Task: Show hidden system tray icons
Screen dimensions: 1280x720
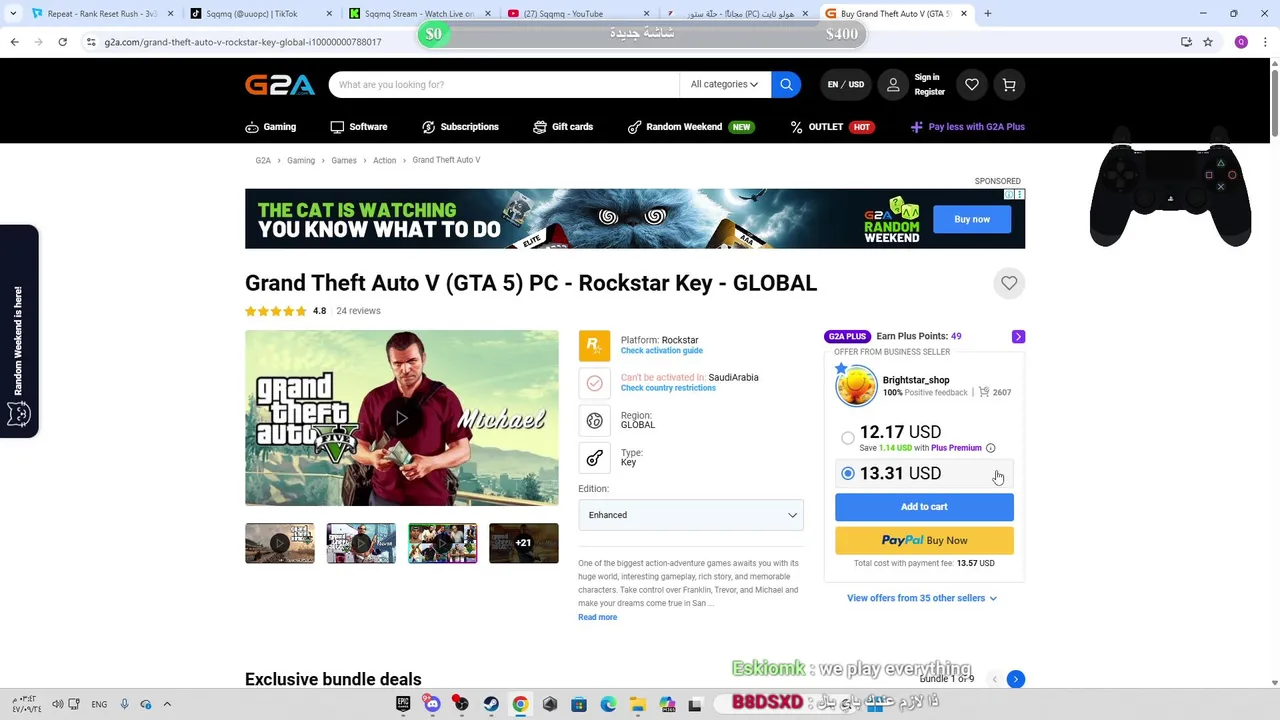Action: [167, 704]
